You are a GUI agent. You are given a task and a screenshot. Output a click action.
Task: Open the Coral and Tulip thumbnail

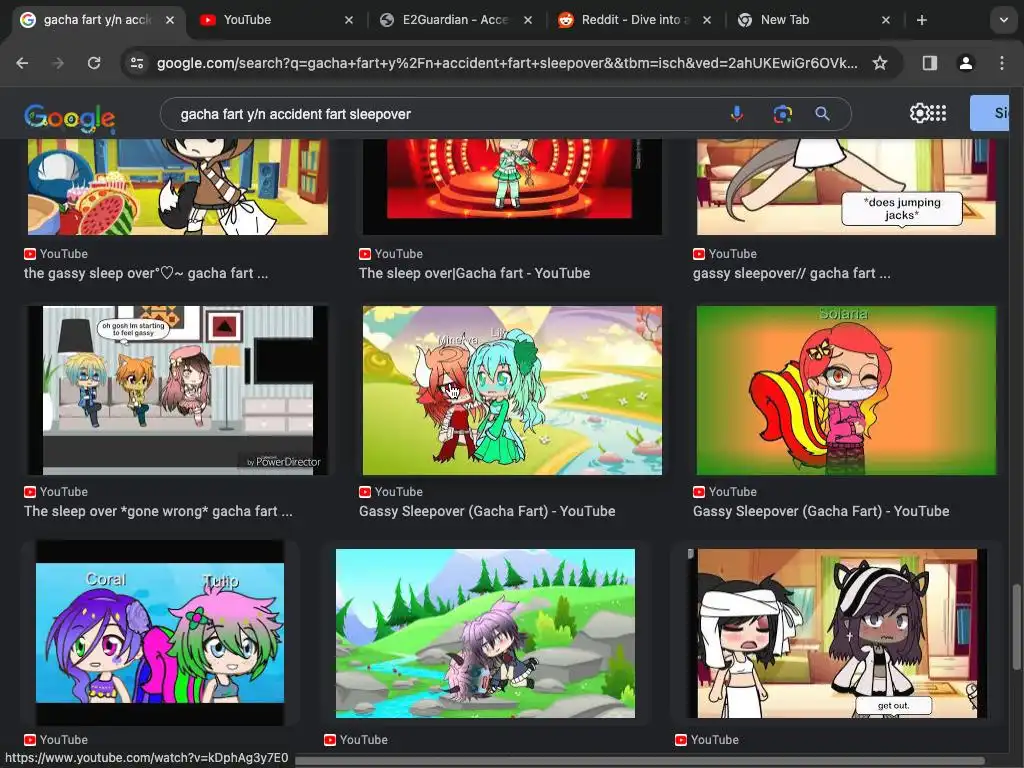pos(160,633)
